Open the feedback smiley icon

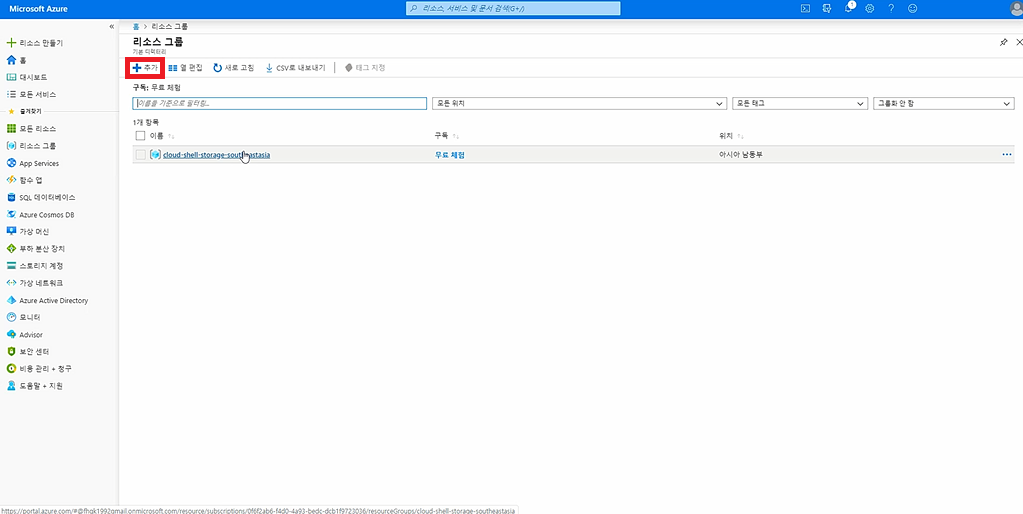coord(913,8)
